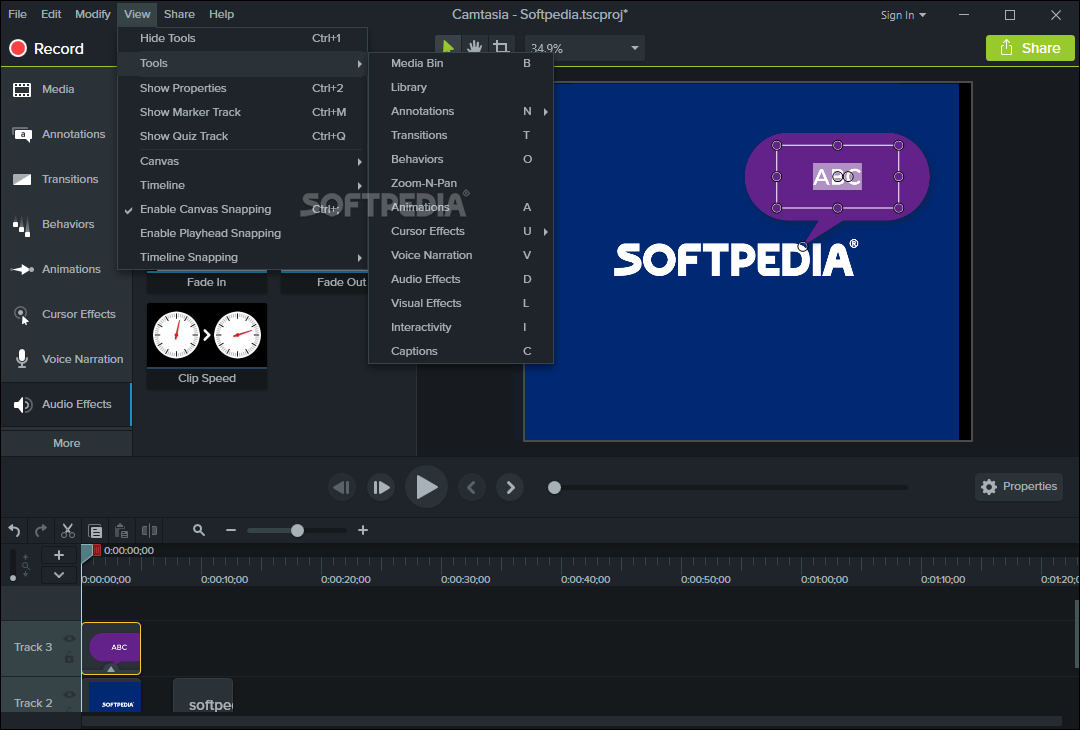
Task: Click the Split clip icon
Action: click(149, 531)
